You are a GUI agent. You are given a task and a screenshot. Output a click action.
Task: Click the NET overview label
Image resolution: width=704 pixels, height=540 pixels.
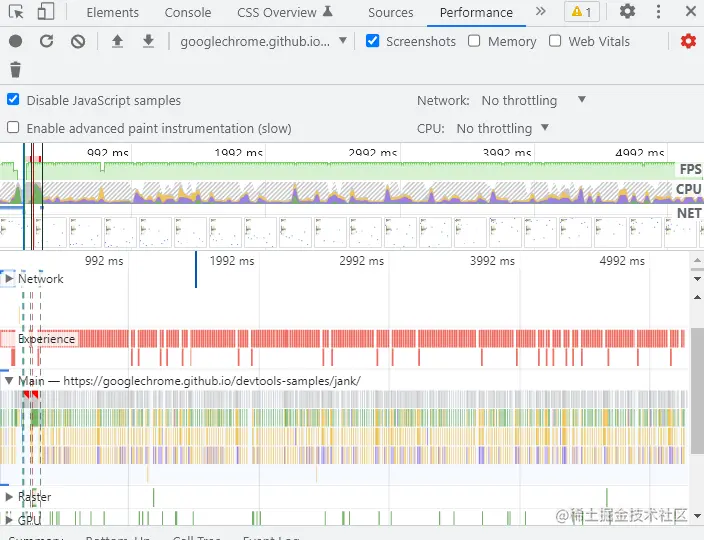[x=689, y=213]
